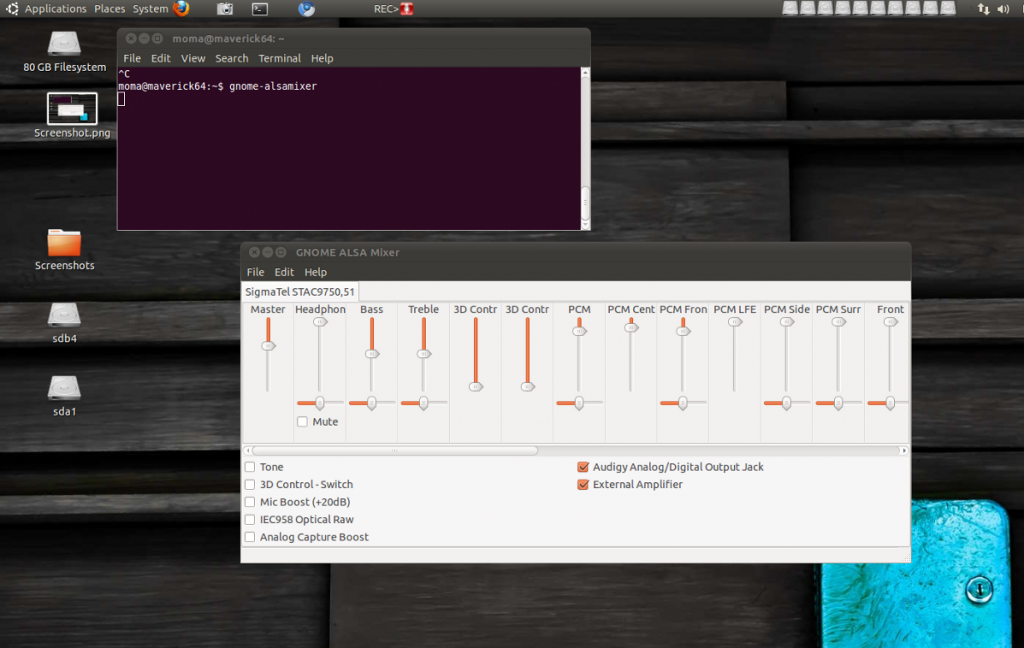Click the Headphone horizontal balance slider handle
Screen dimensions: 1024x648
(x=319, y=403)
